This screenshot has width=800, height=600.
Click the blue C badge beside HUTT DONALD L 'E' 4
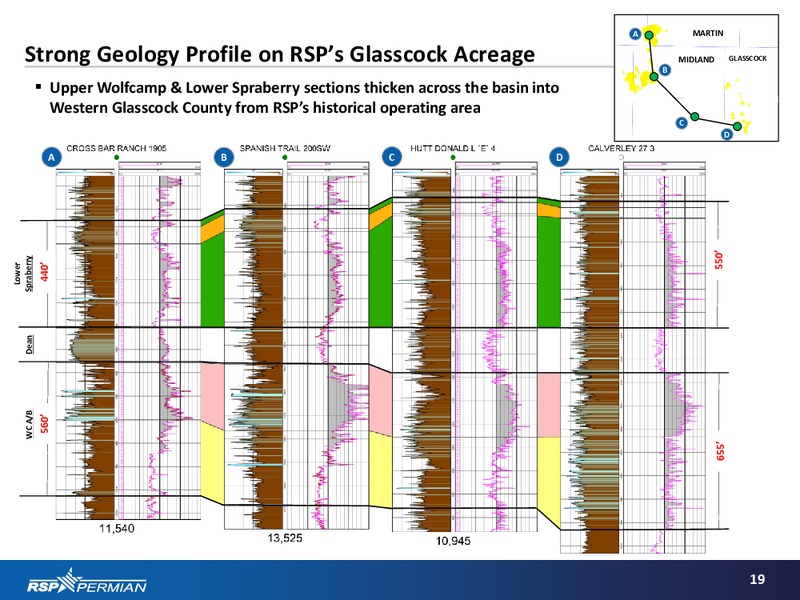click(x=391, y=158)
